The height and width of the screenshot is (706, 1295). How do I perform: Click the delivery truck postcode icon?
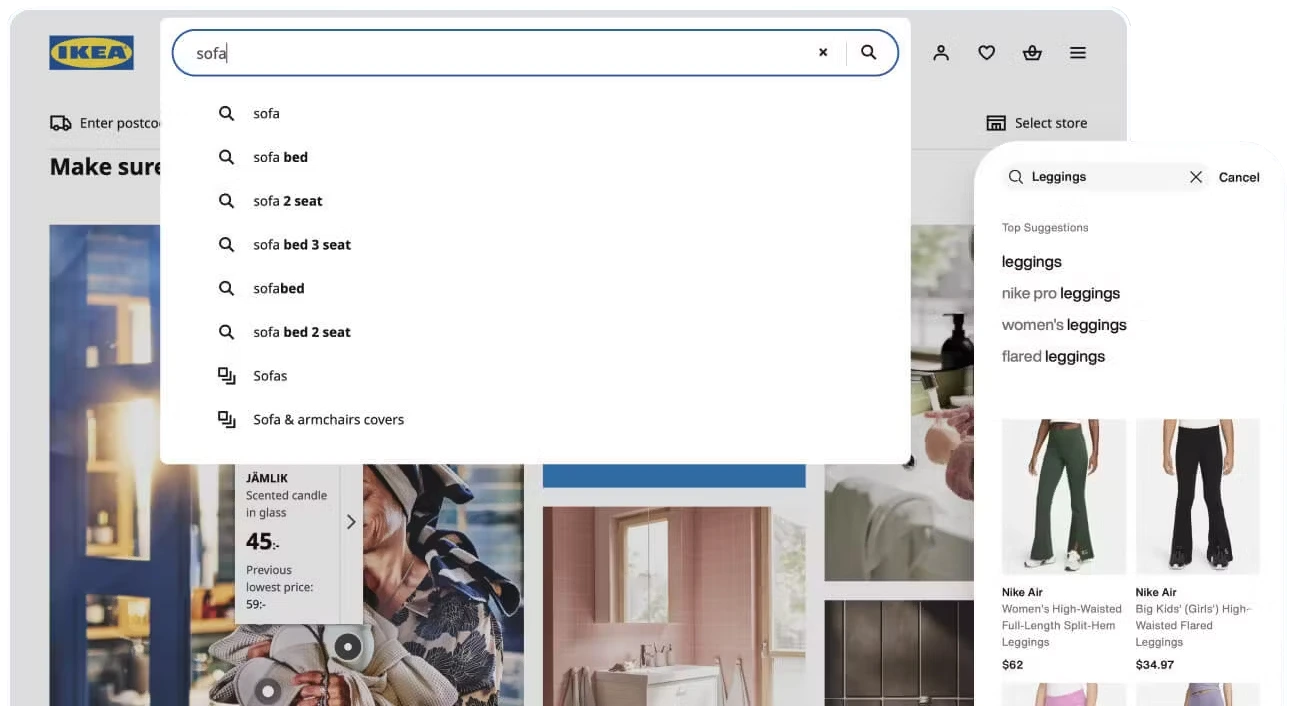tap(61, 123)
